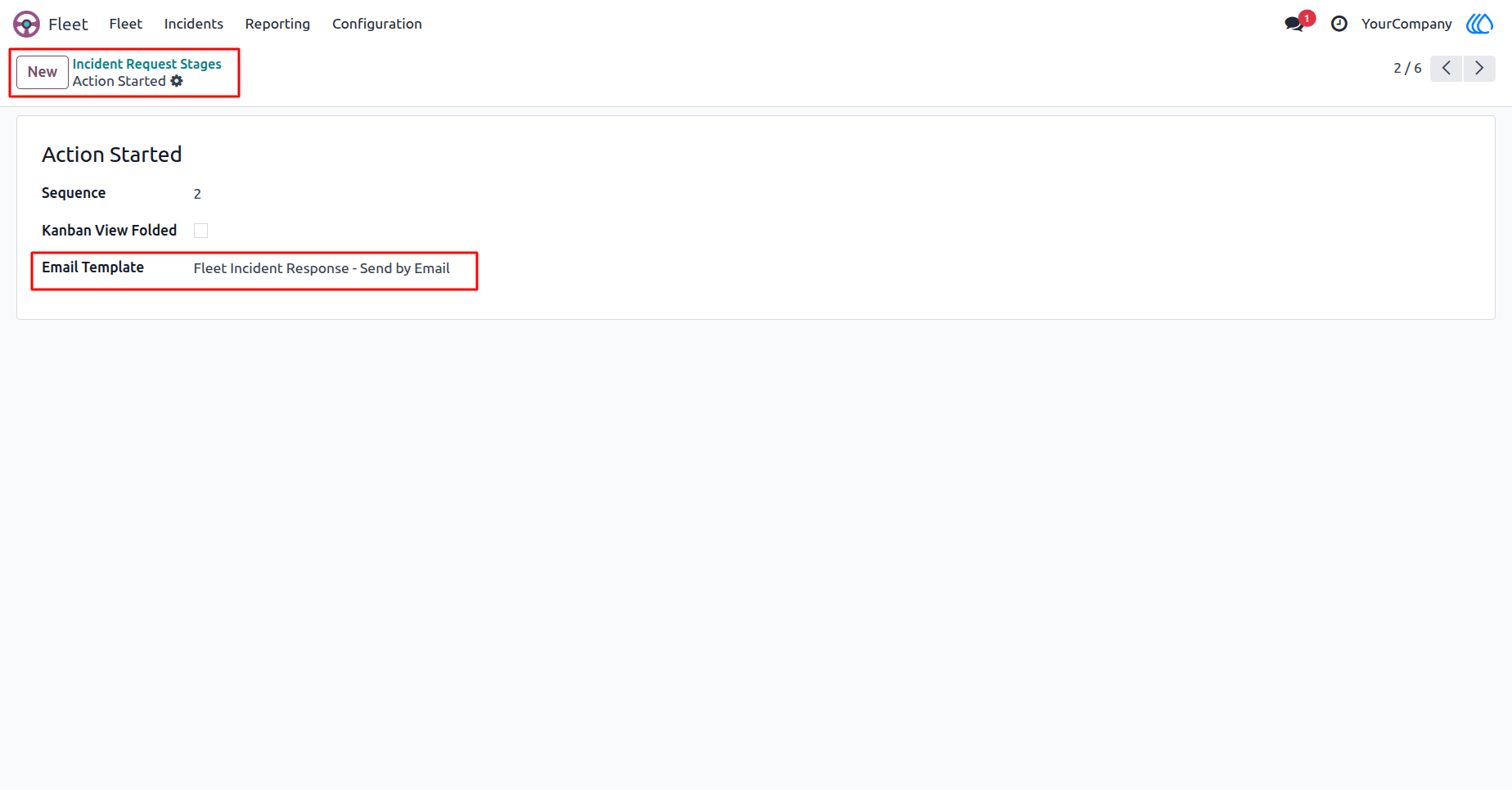This screenshot has width=1512, height=790.
Task: Open the gear actions menu beside Action Started
Action: pos(177,81)
